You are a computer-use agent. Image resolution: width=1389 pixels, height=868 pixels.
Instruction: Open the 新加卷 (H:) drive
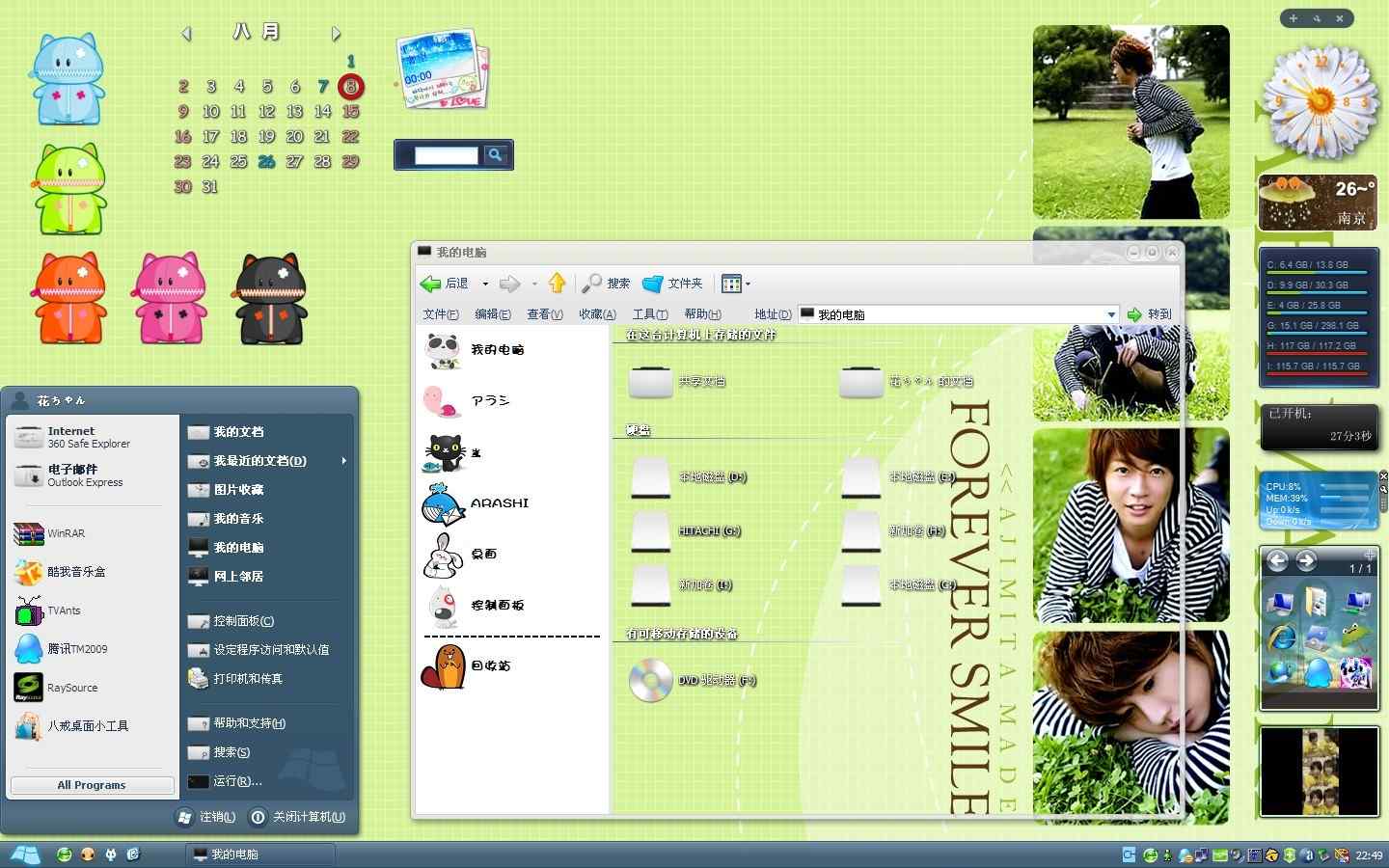pyautogui.click(x=893, y=531)
